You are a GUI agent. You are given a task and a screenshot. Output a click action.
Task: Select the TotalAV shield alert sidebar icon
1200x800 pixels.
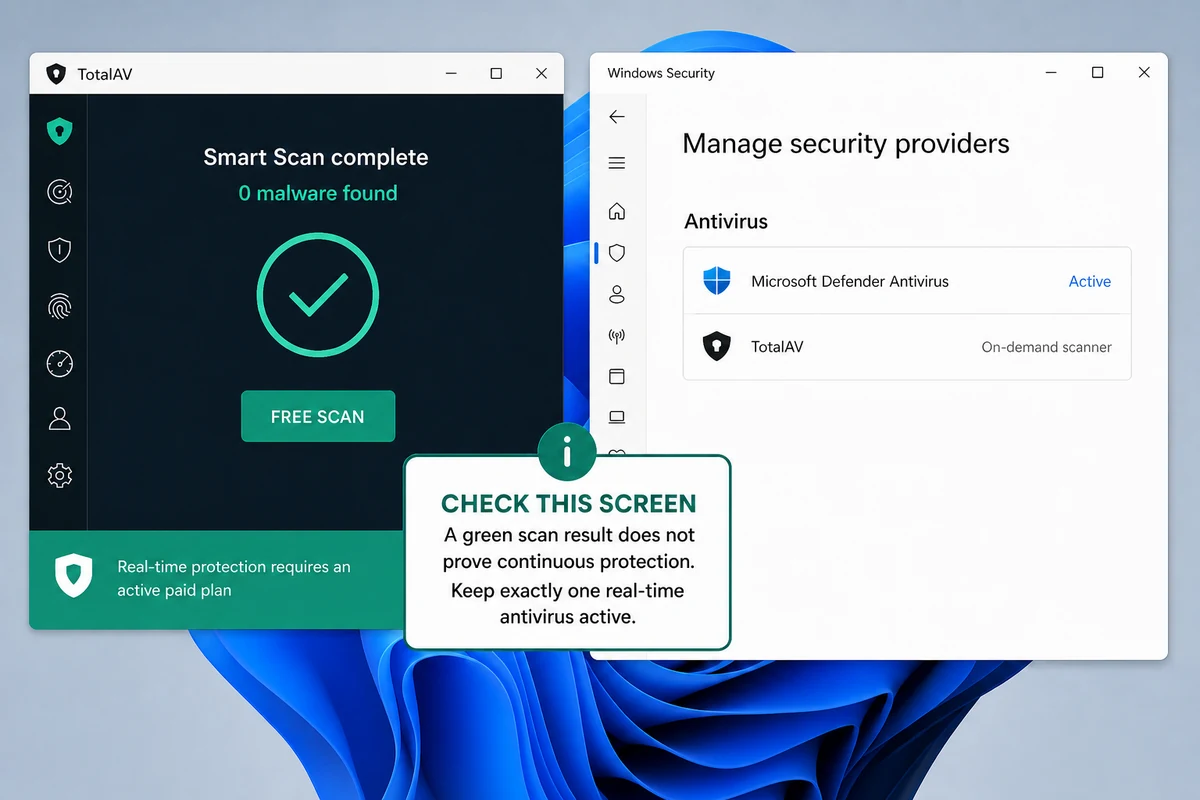click(60, 249)
